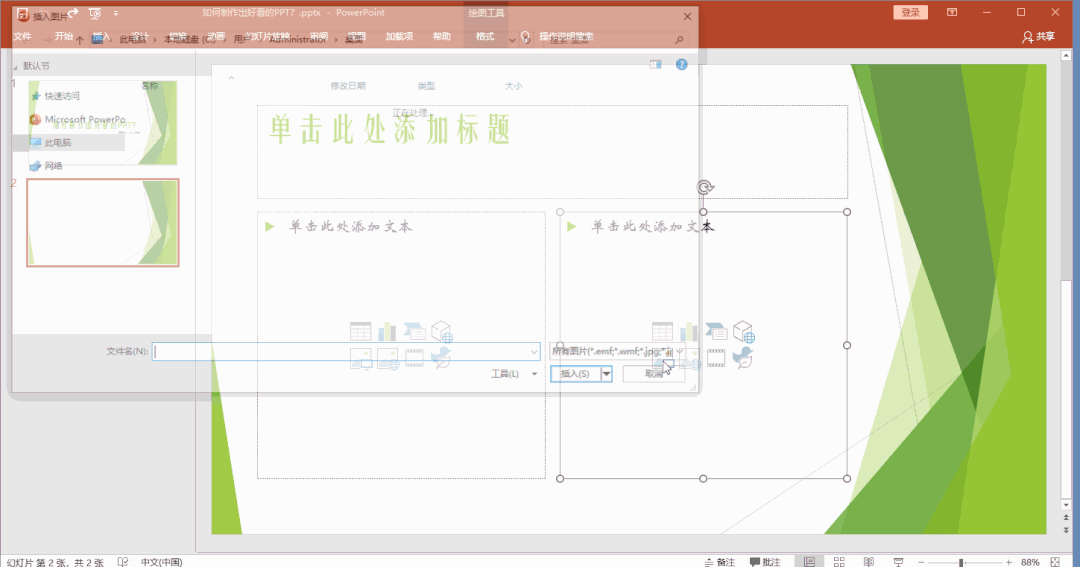Click the dialog help question mark icon

tap(681, 64)
